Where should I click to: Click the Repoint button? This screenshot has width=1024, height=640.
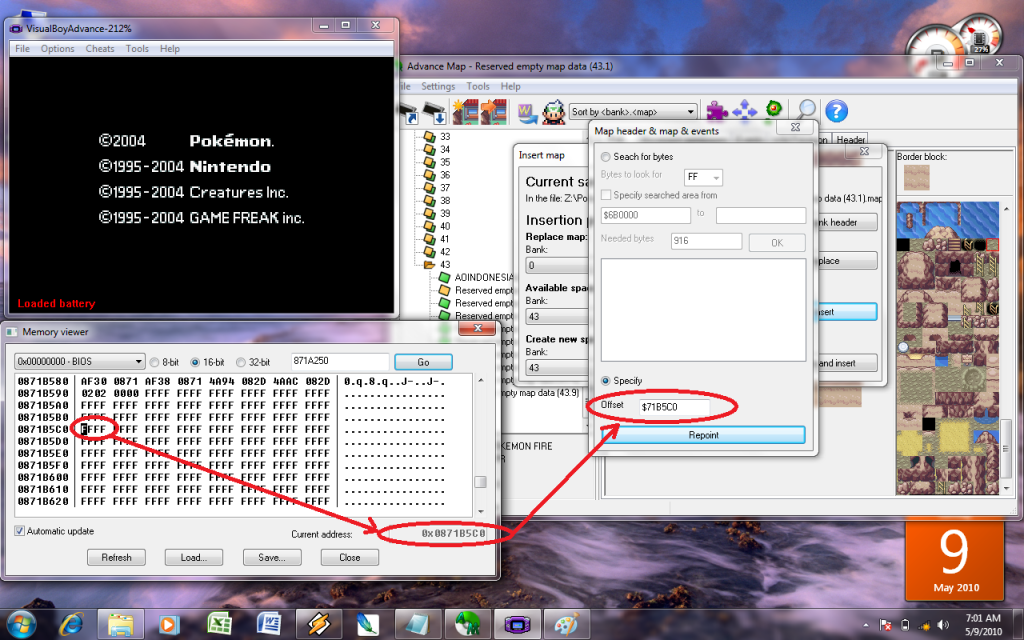[x=703, y=435]
